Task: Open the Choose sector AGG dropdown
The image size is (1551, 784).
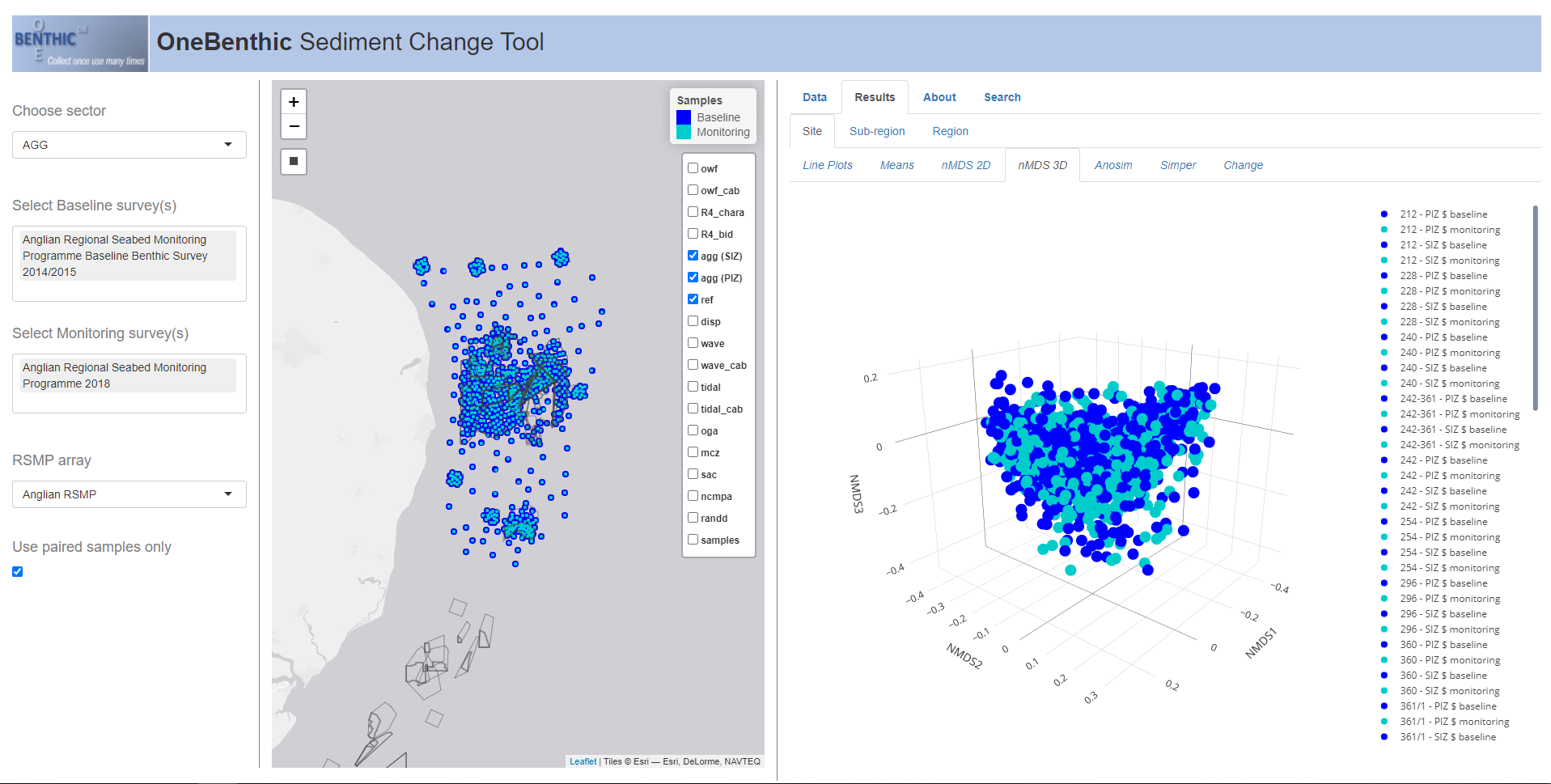Action: point(129,145)
